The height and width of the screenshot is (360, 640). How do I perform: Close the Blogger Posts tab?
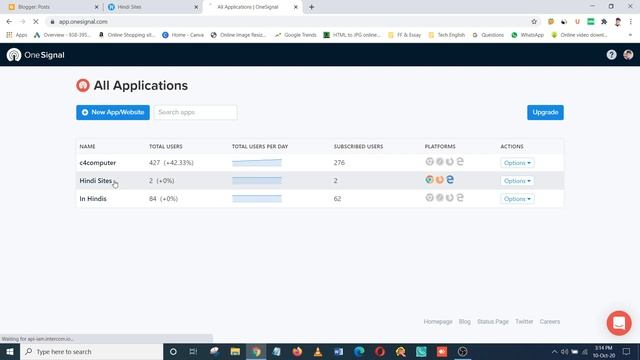coord(97,7)
